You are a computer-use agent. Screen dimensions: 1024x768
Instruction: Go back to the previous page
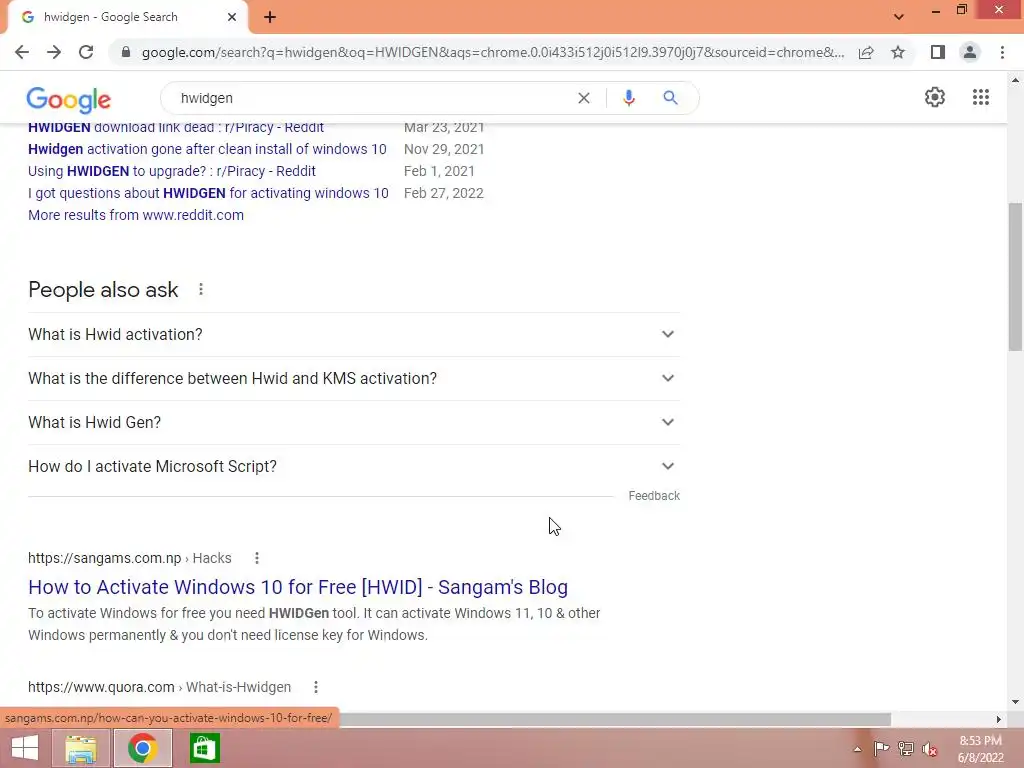pyautogui.click(x=22, y=52)
